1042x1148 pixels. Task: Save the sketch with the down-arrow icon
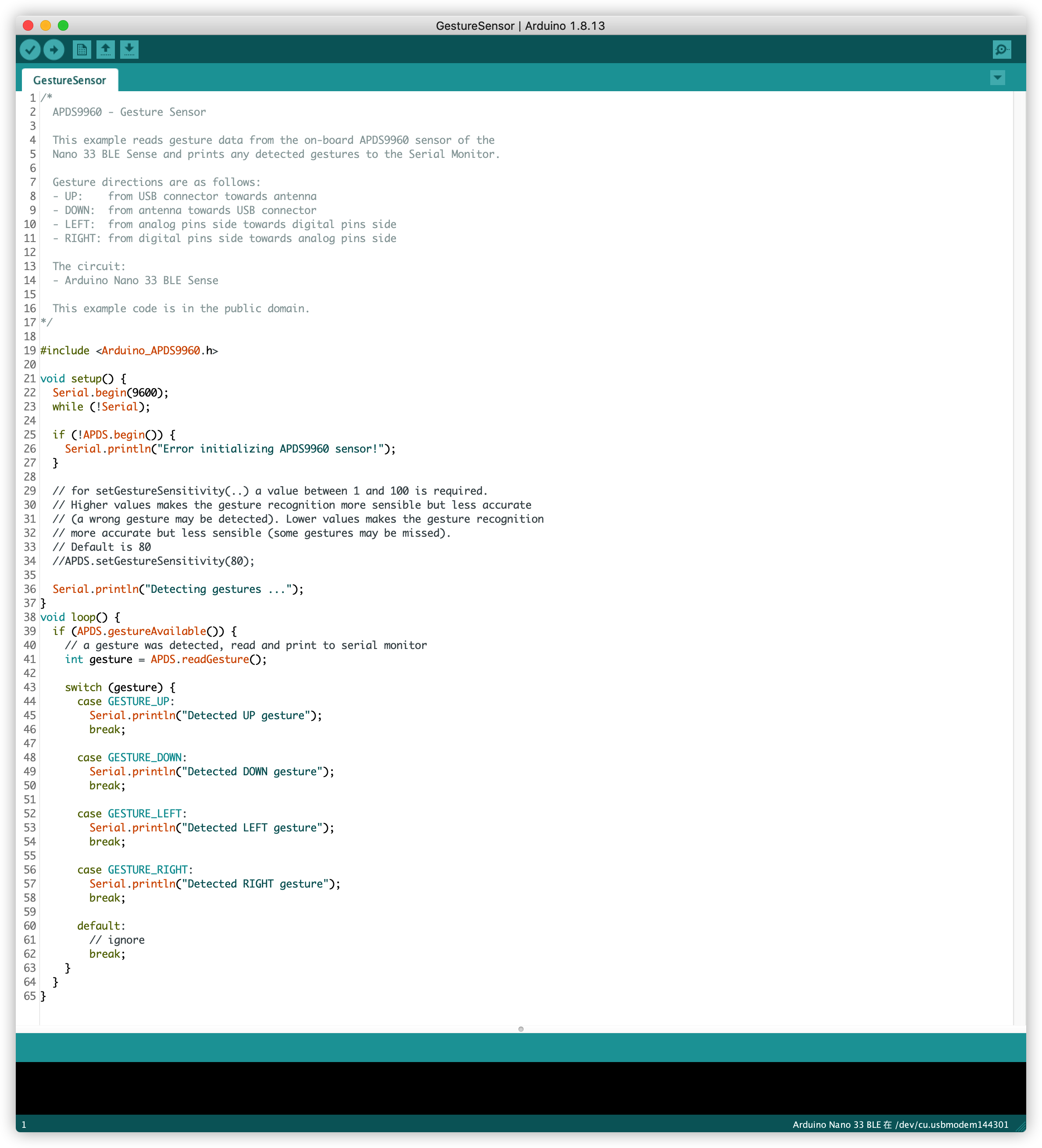pyautogui.click(x=129, y=50)
